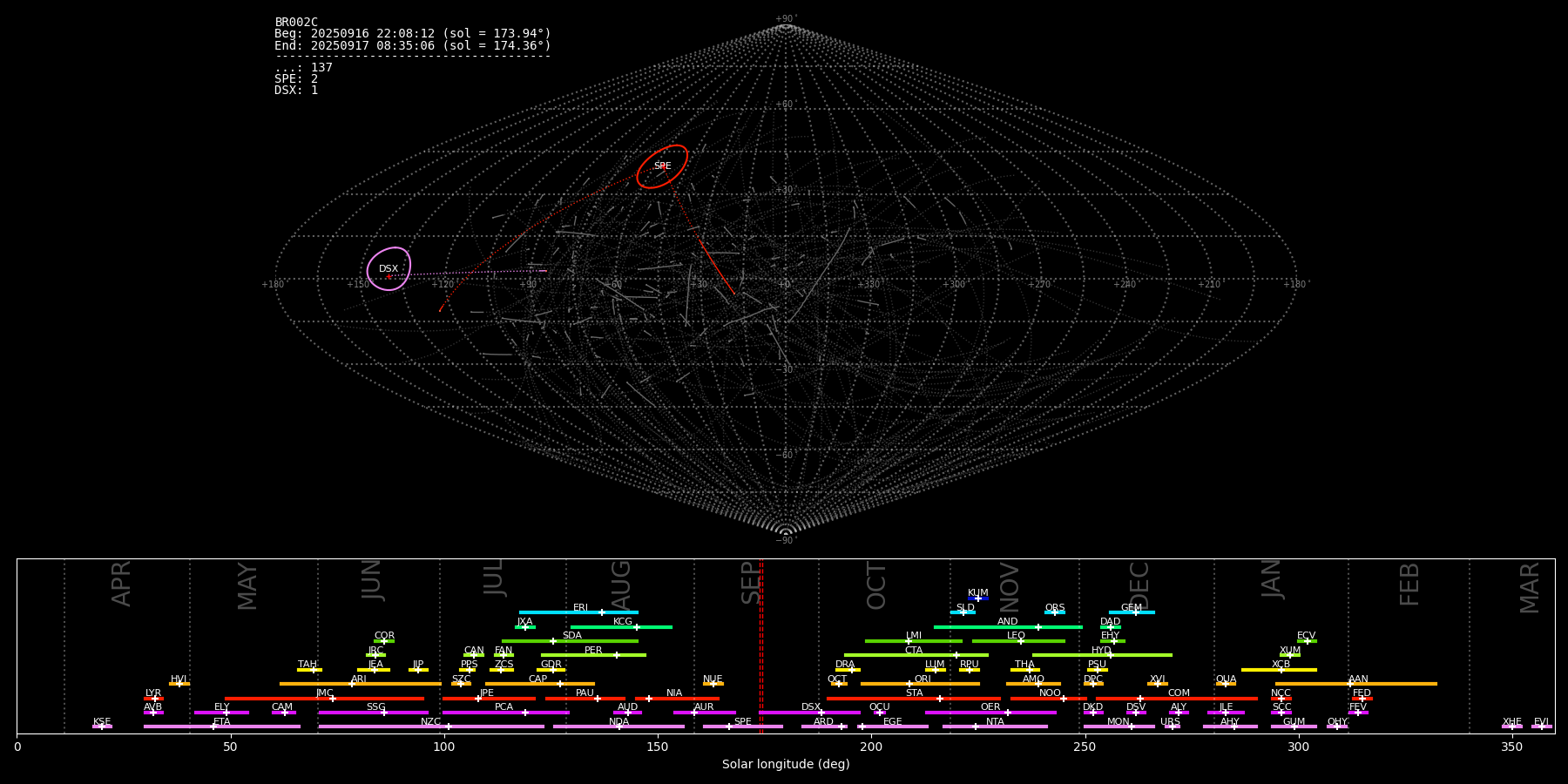Click the Beg: 20250916 22:08:12 timestamp line

click(x=413, y=34)
